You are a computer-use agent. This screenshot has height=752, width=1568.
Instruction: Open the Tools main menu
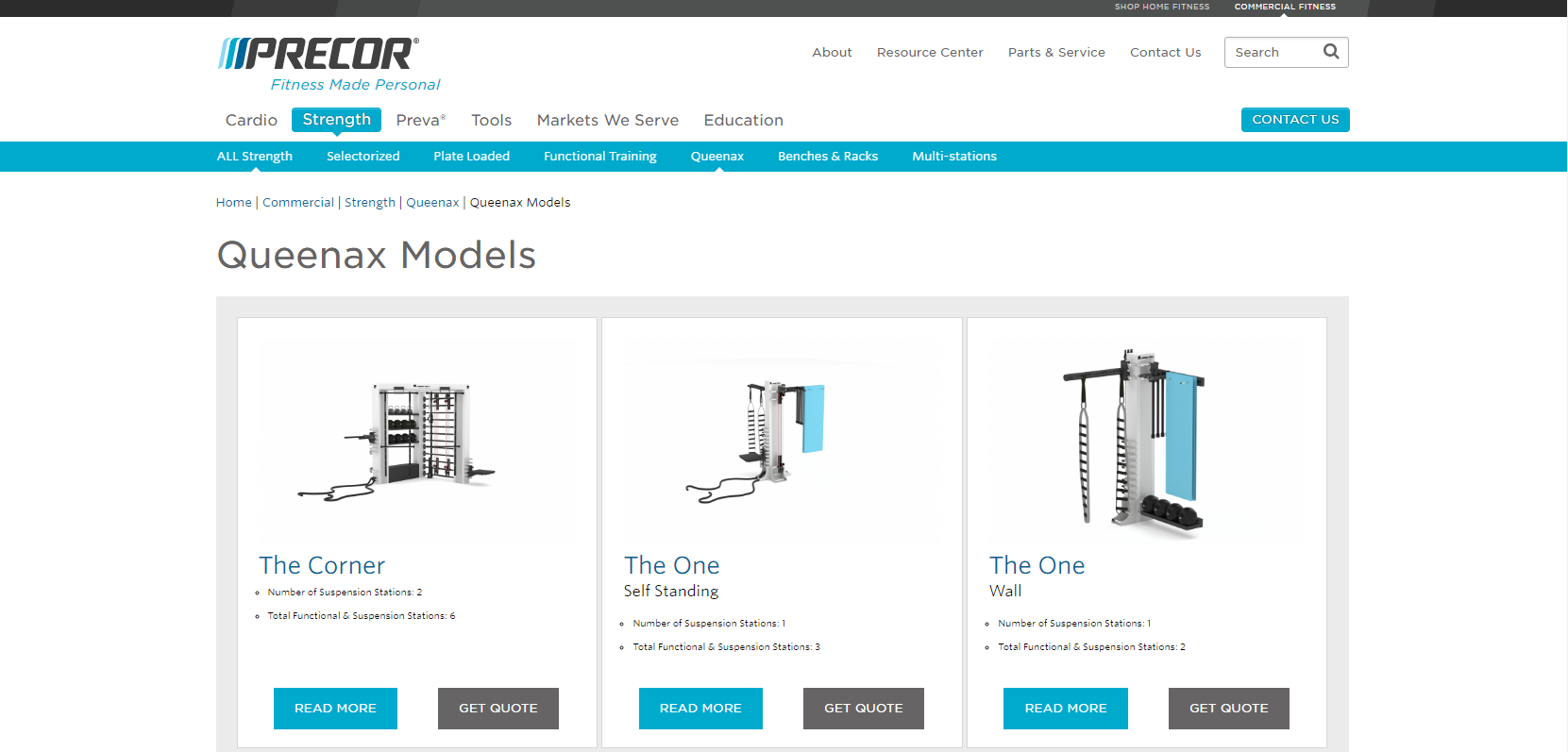(491, 120)
